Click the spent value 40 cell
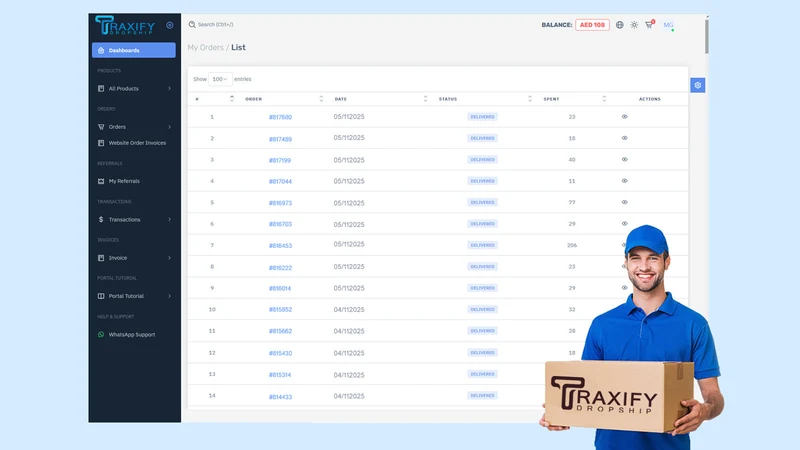Screen dimensions: 800x450 click(572, 160)
